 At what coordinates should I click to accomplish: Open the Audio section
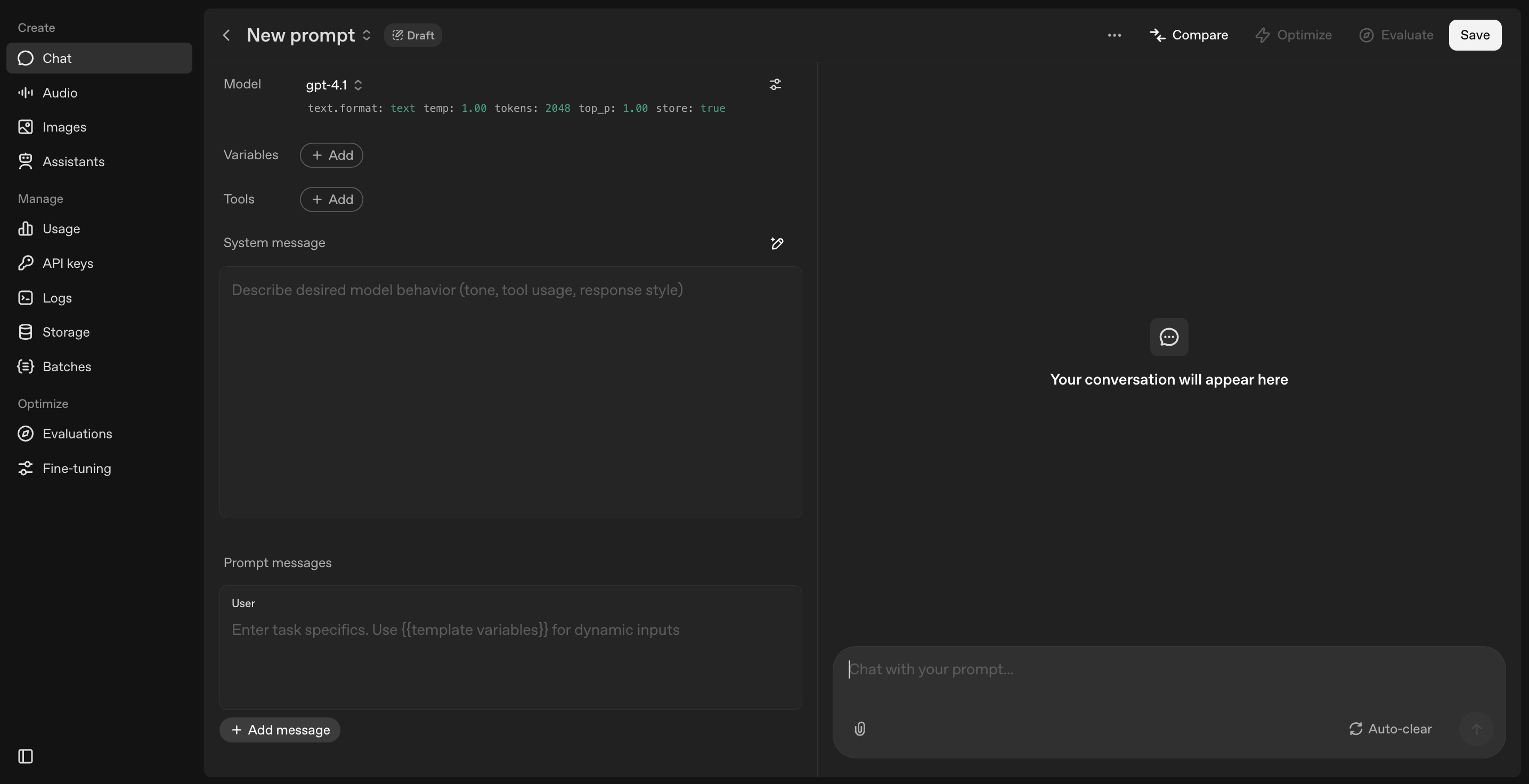coord(99,93)
